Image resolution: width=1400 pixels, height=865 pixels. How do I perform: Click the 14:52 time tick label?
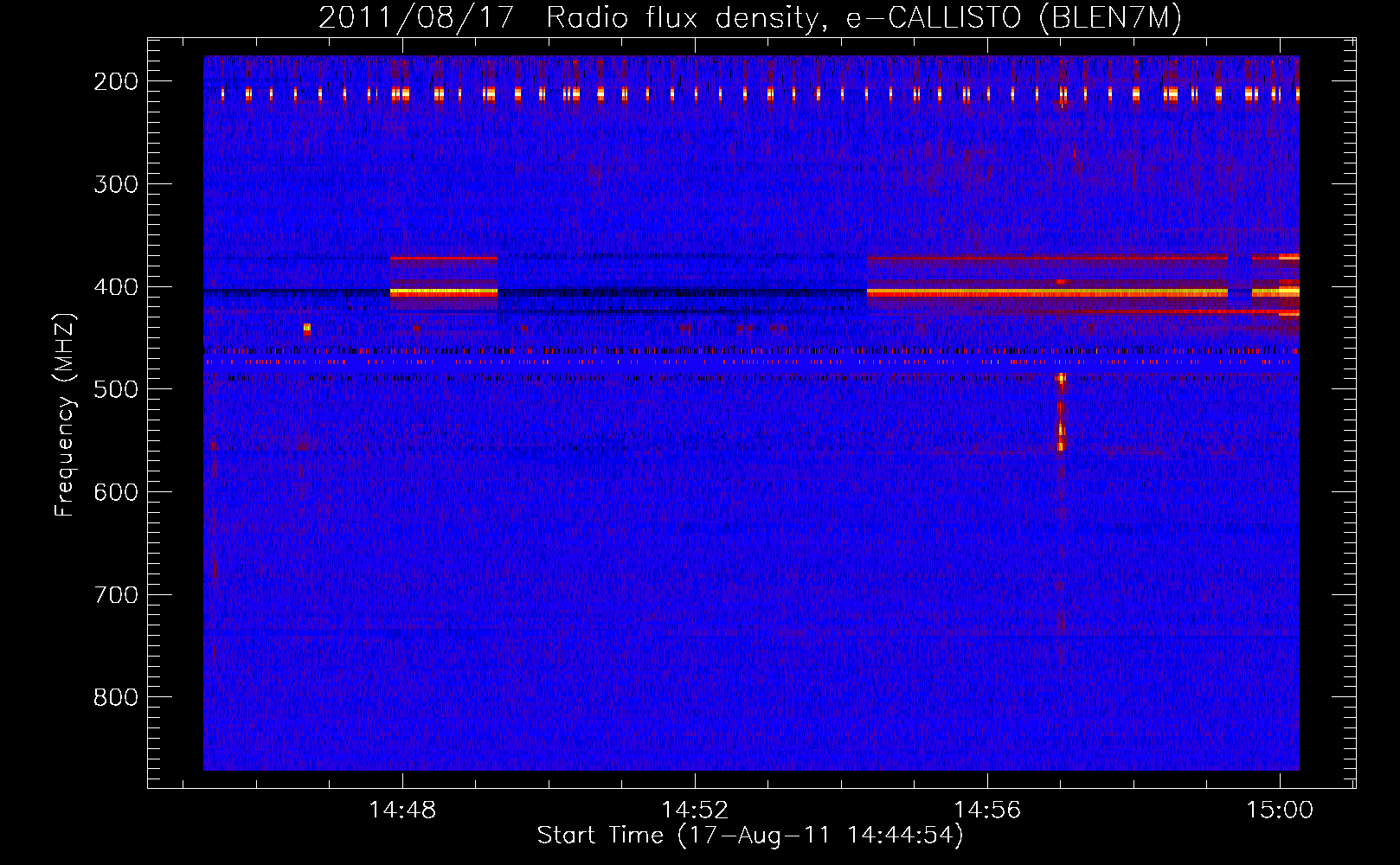click(x=695, y=811)
